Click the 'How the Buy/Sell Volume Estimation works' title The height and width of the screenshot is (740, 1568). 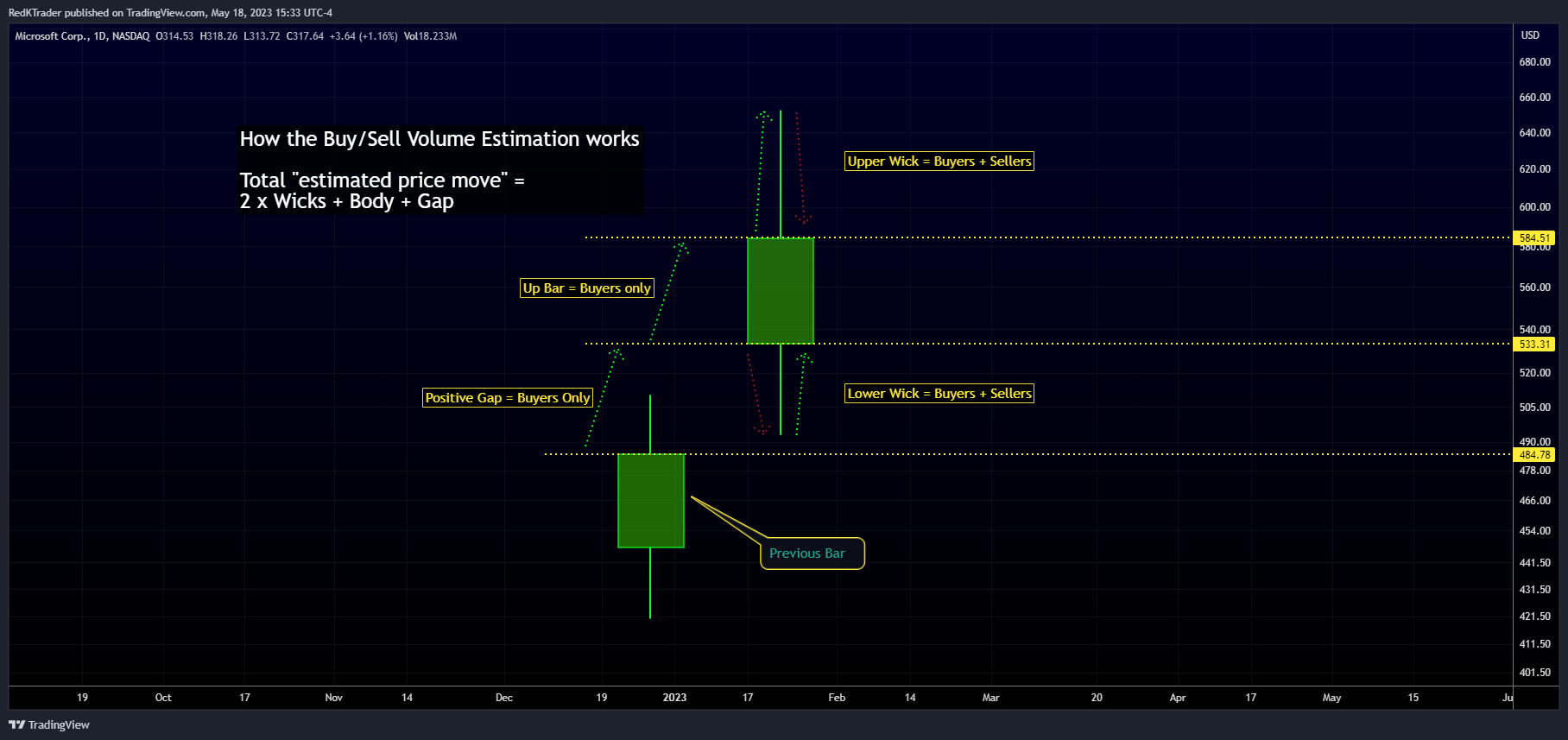(439, 139)
